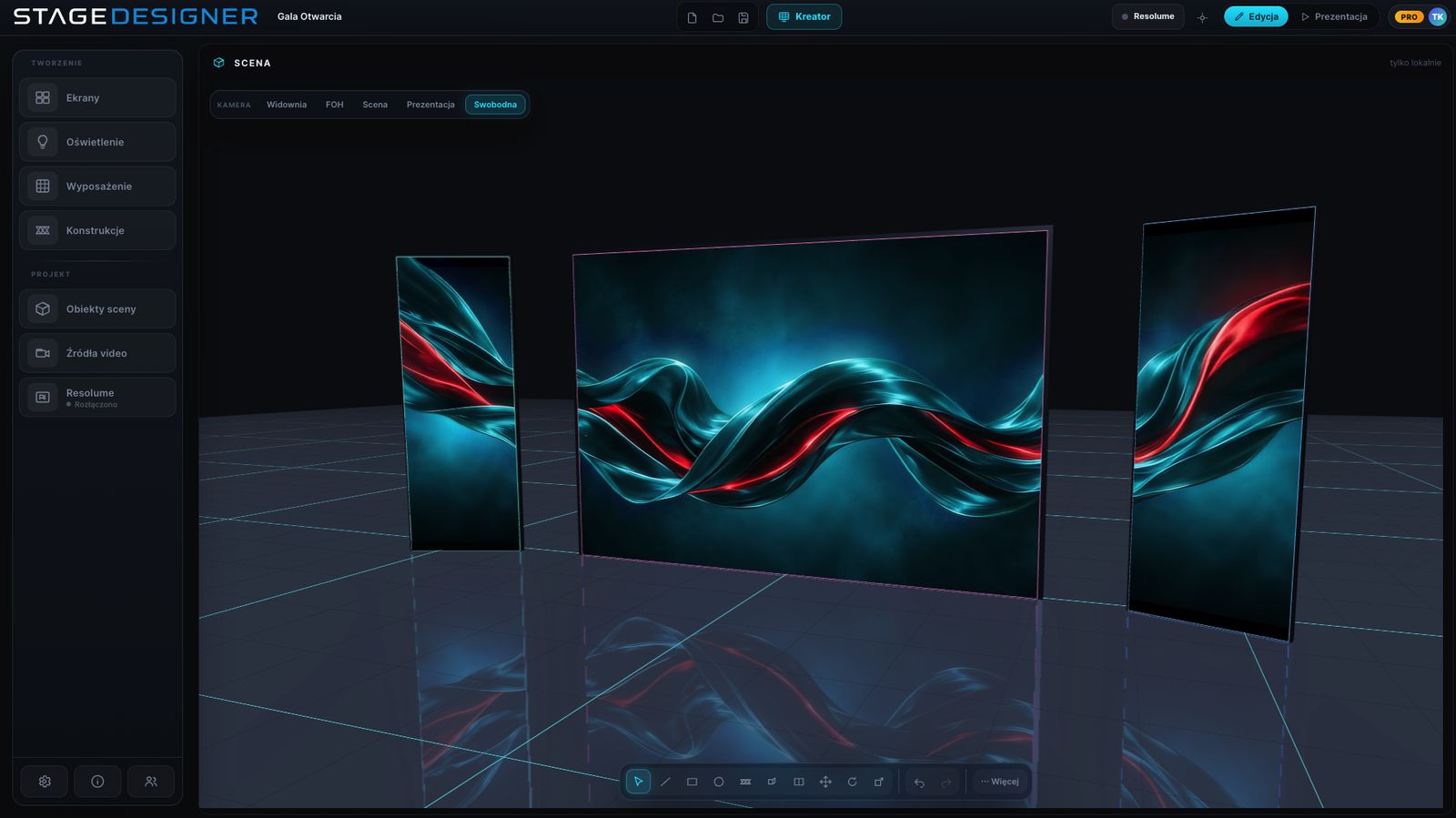Create a new project file

692,17
